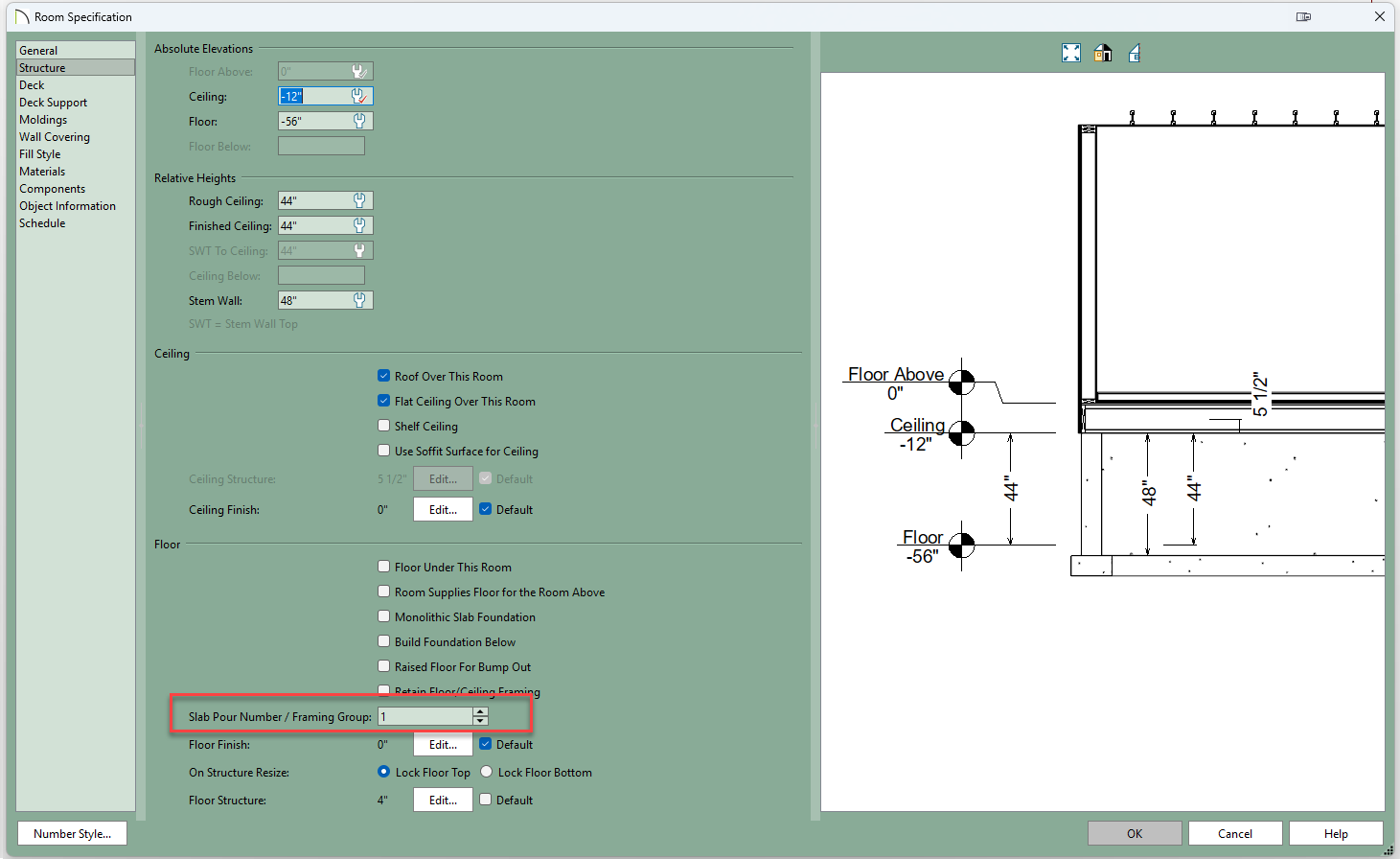Increase Slab Pour Number with up arrow
The image size is (1400, 859).
(480, 712)
